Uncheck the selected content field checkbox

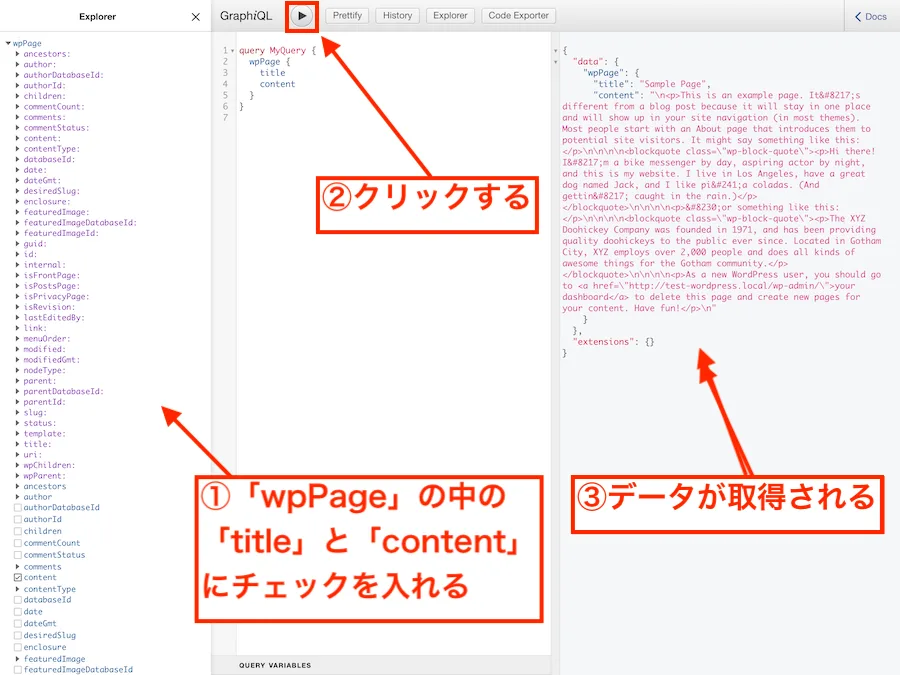click(18, 577)
